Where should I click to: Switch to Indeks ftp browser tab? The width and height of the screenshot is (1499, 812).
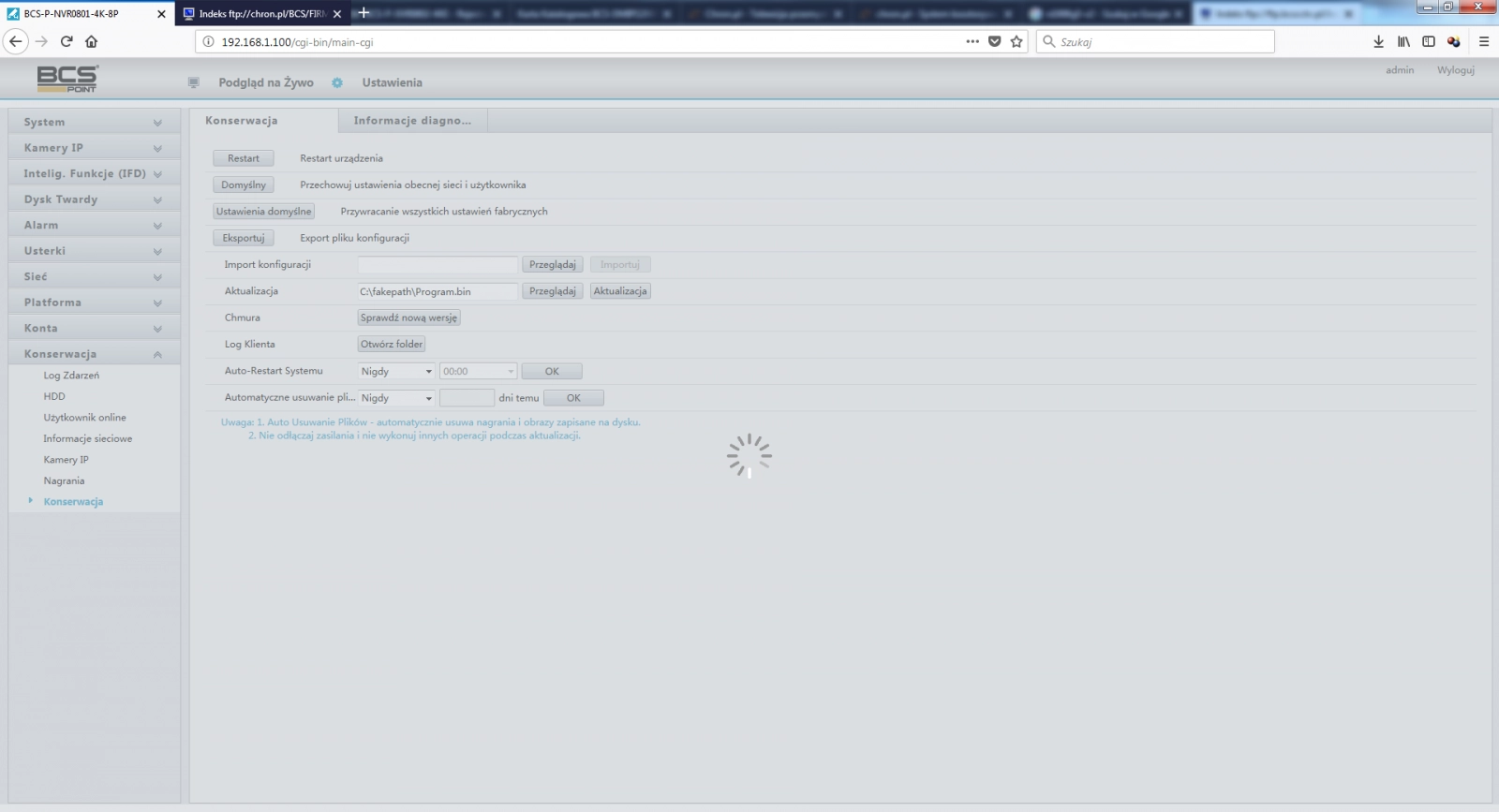click(x=262, y=14)
